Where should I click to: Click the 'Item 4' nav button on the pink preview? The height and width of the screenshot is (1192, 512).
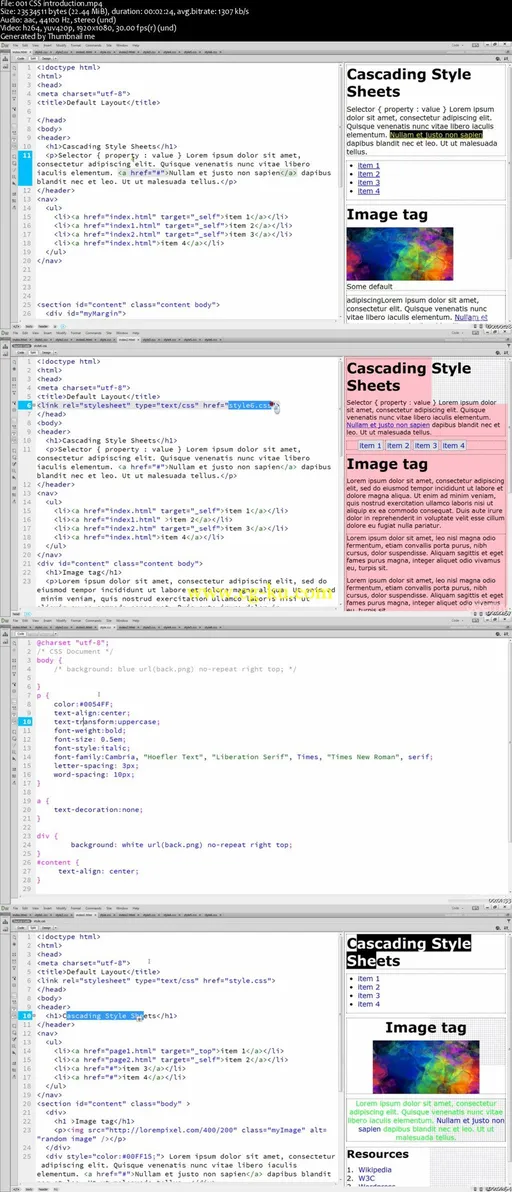(454, 445)
